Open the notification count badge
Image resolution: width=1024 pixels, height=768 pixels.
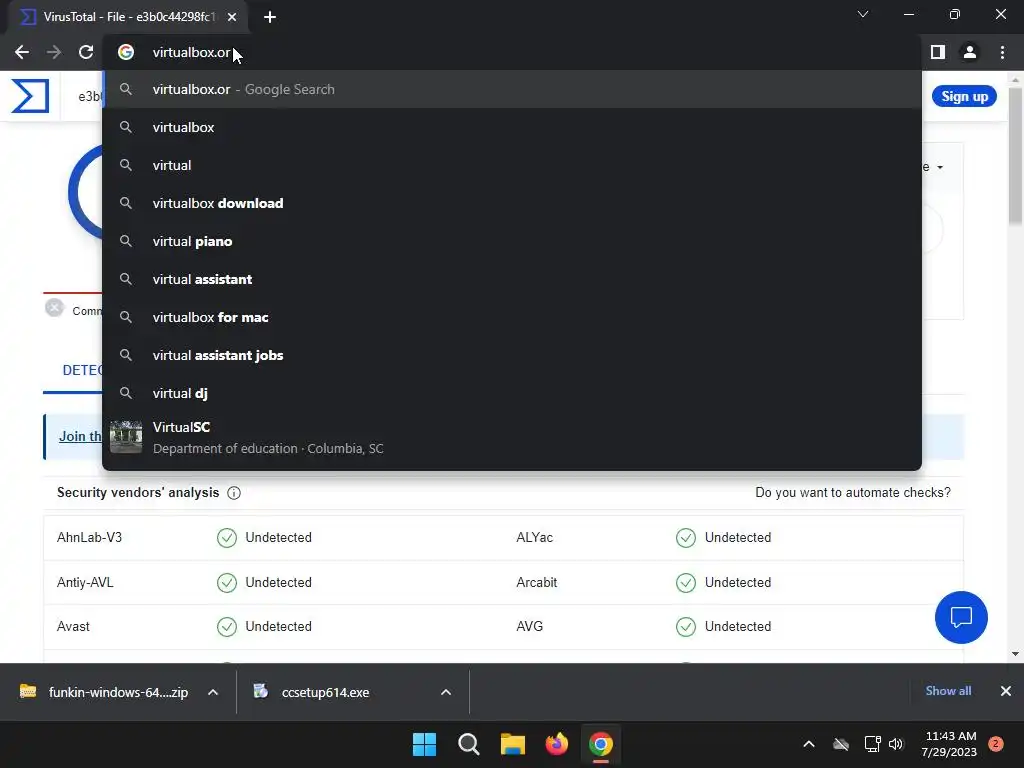[x=996, y=743]
